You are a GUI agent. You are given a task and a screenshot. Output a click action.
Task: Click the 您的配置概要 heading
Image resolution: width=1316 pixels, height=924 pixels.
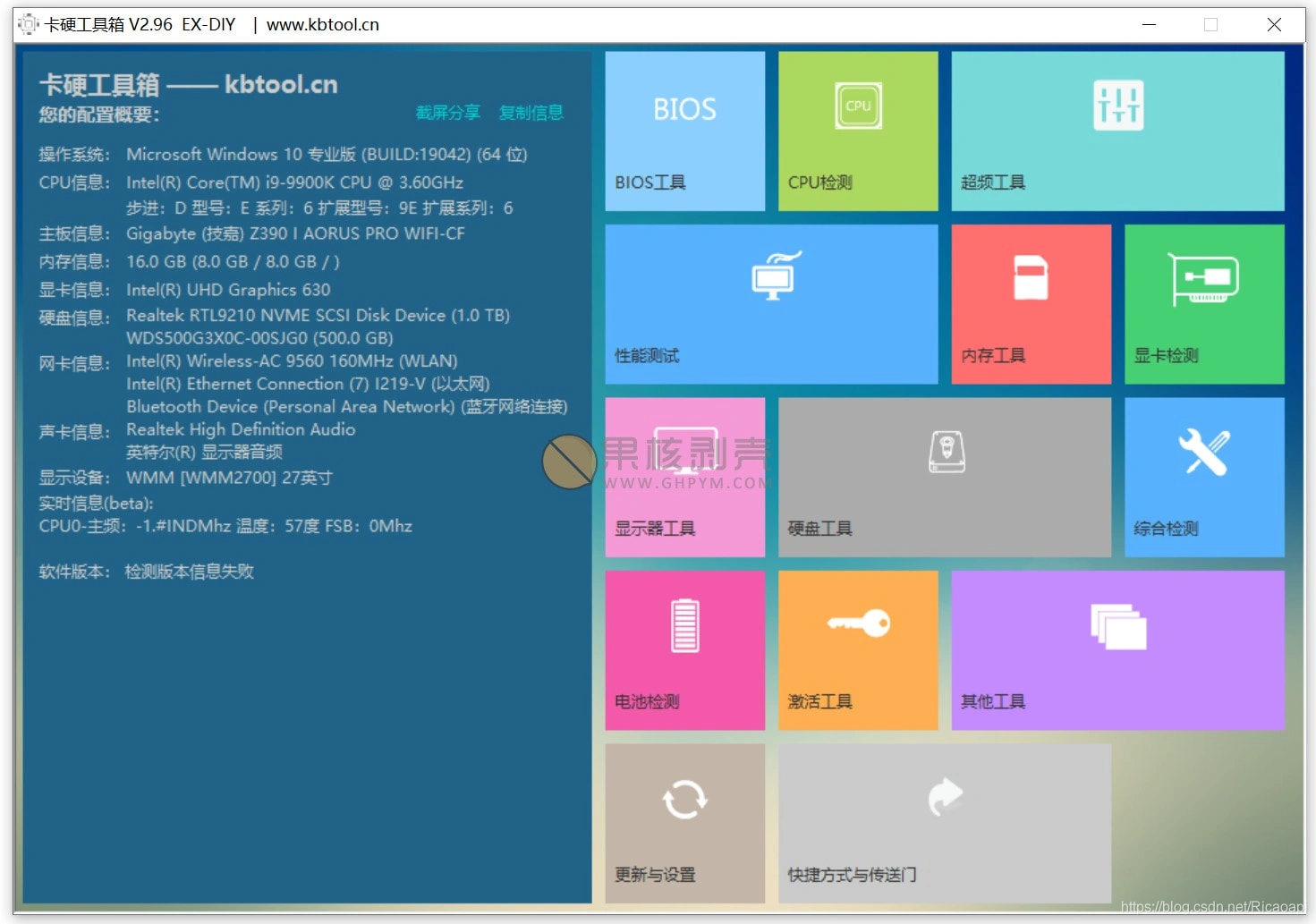click(99, 114)
